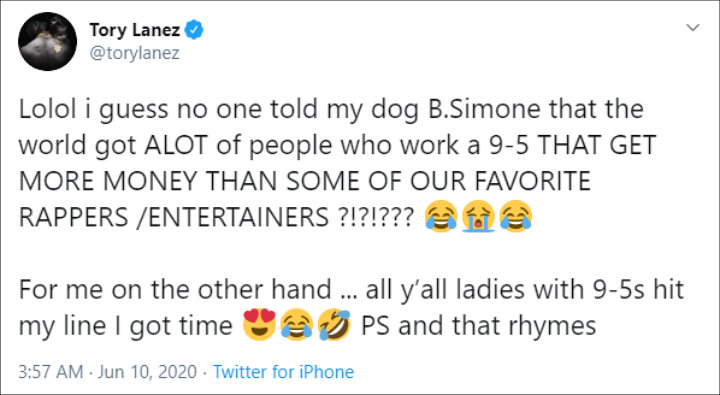Open the @torylanez handle link

[x=135, y=54]
